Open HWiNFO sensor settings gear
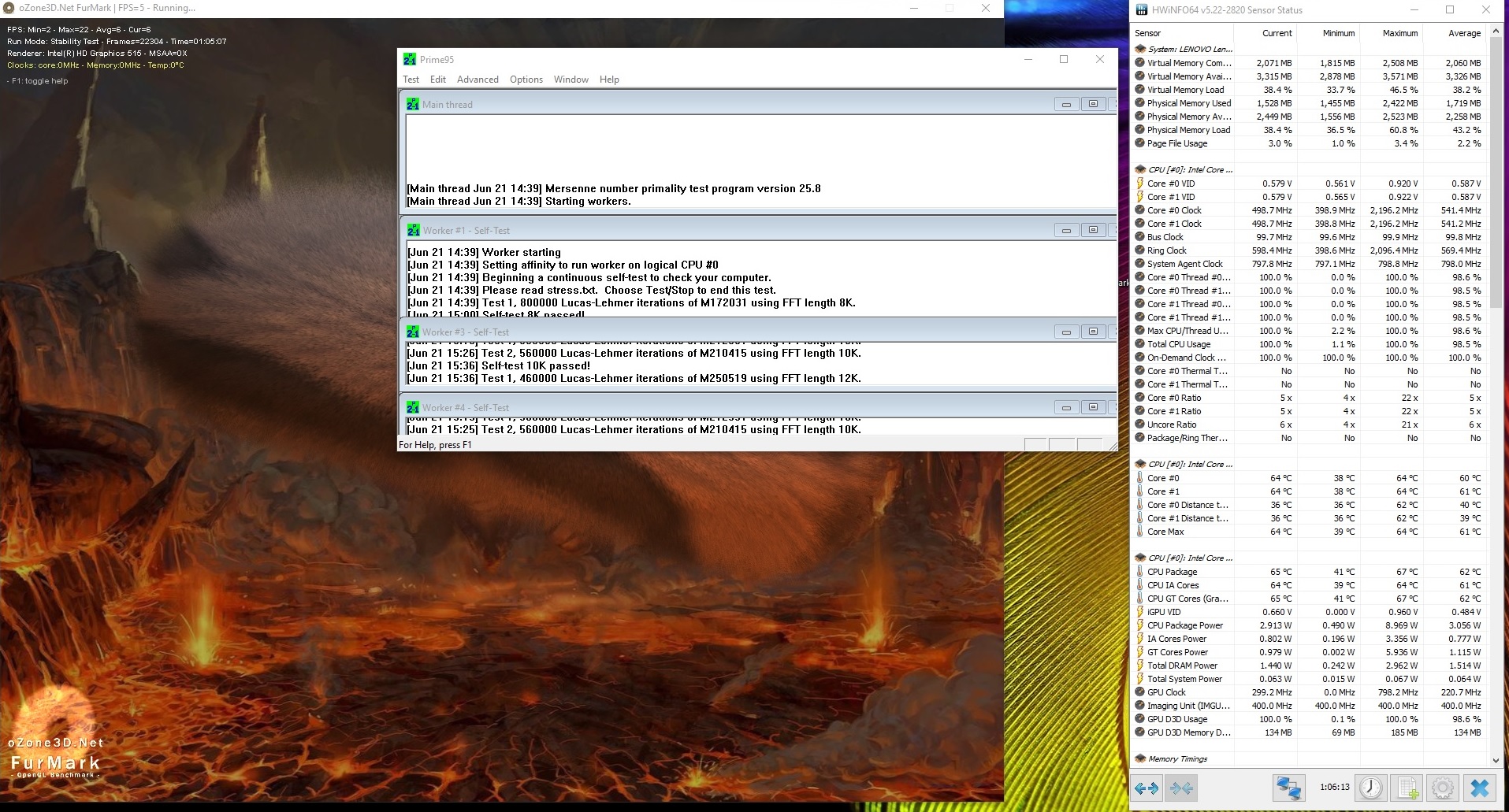 coord(1443,788)
